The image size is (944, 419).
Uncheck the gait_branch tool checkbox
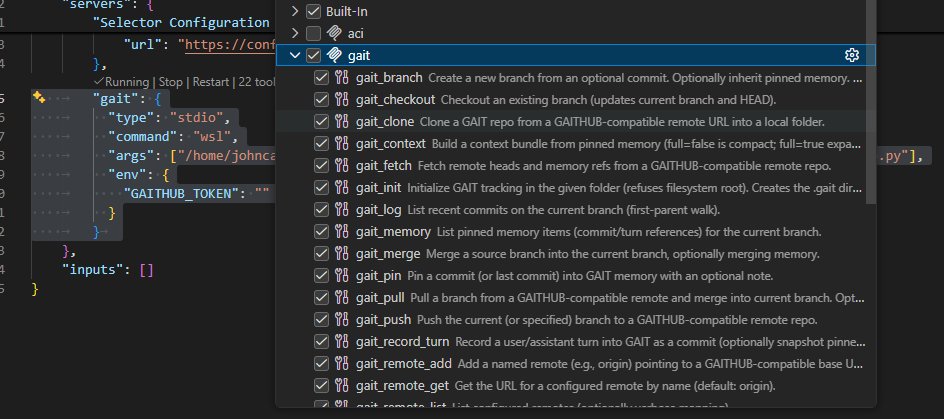point(321,78)
